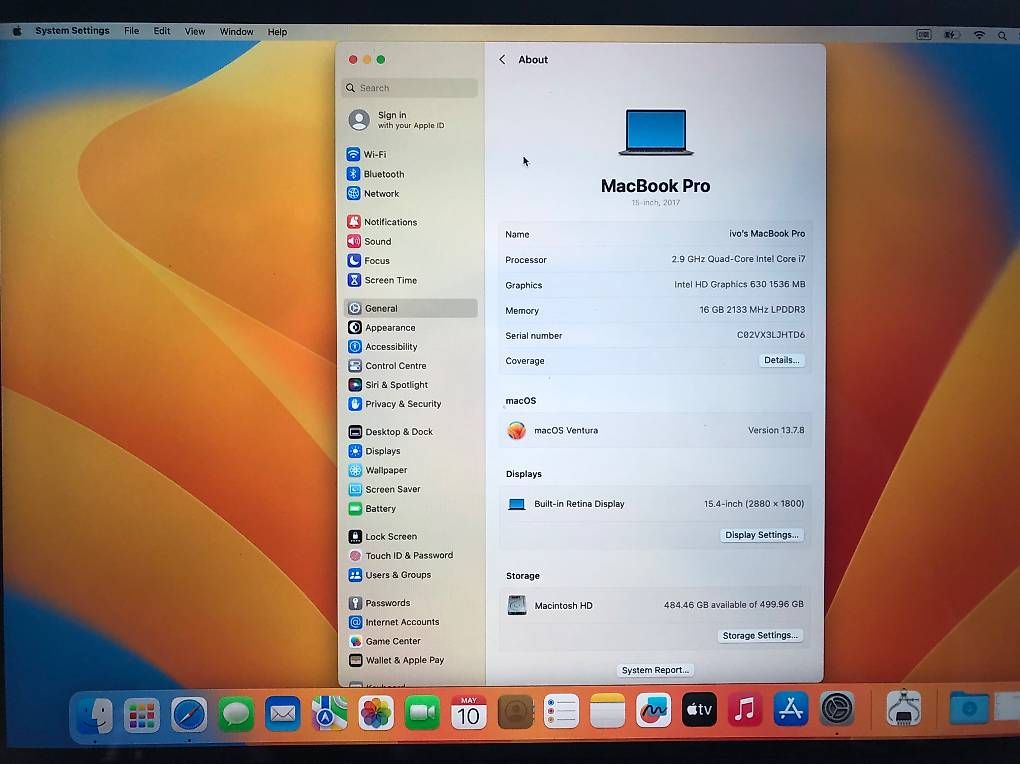This screenshot has height=764, width=1020.
Task: Open the Help menu
Action: [x=277, y=31]
